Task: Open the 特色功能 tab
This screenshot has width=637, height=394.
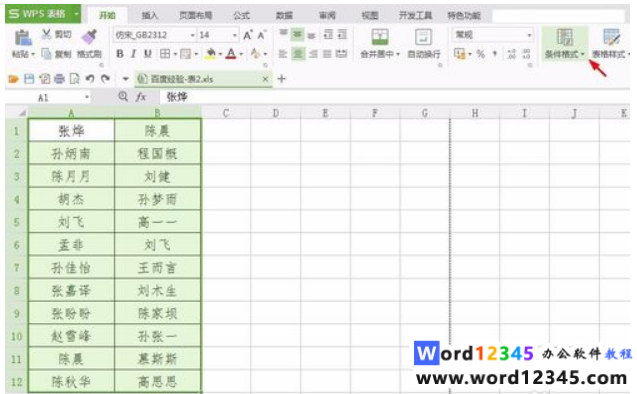Action: [x=464, y=15]
